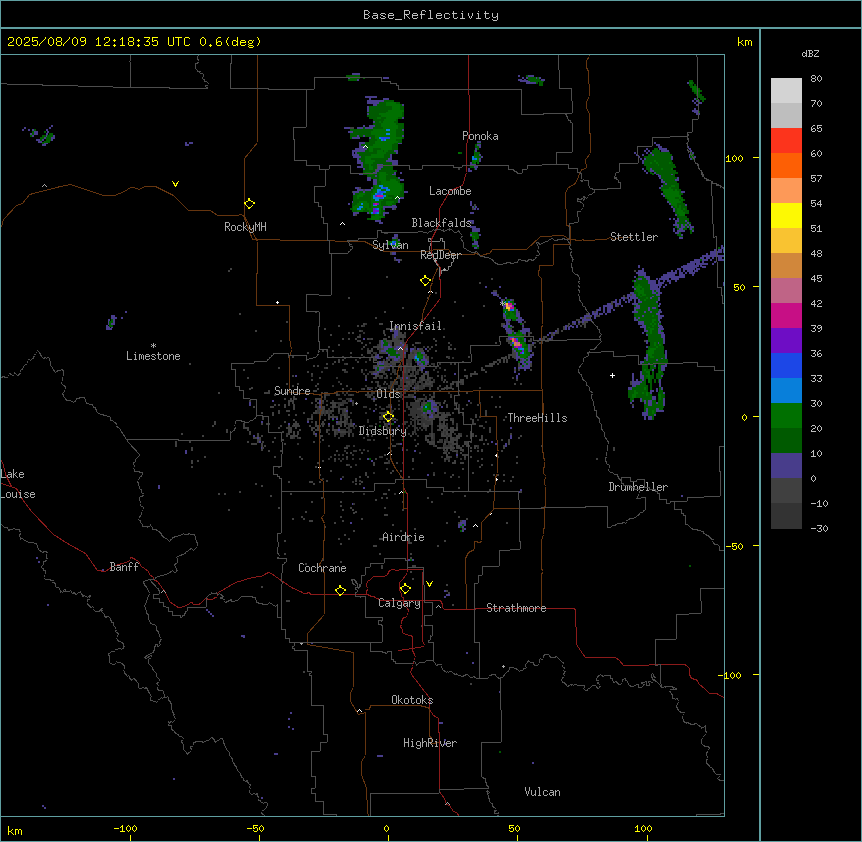
Task: Select the ThreeHills label
Action: pyautogui.click(x=537, y=418)
